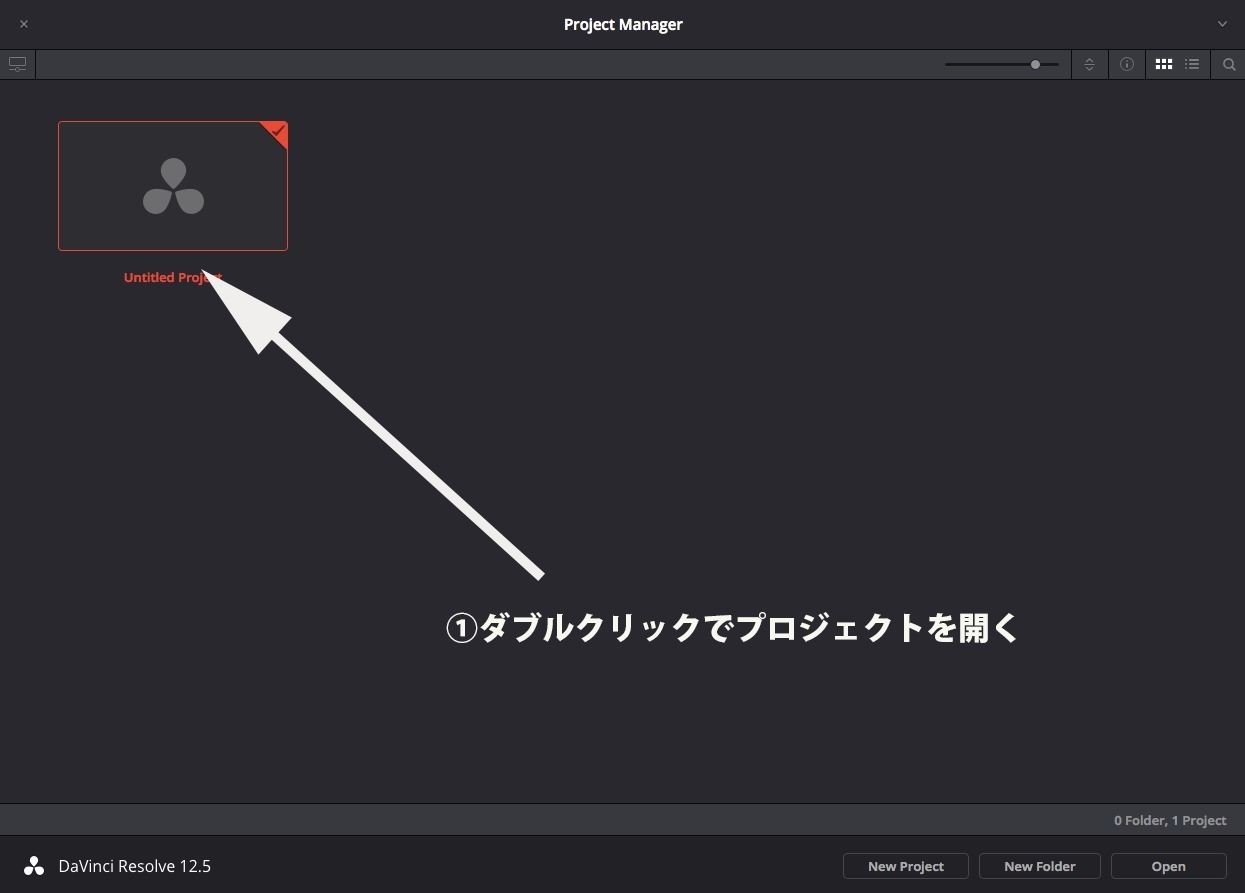1245x893 pixels.
Task: Click the Untitled Project name label
Action: click(173, 277)
